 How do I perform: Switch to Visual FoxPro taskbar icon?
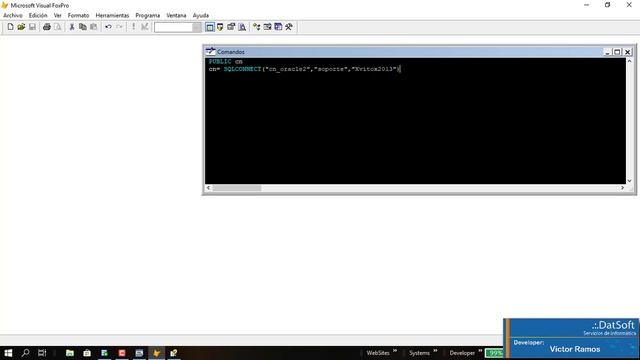point(156,353)
